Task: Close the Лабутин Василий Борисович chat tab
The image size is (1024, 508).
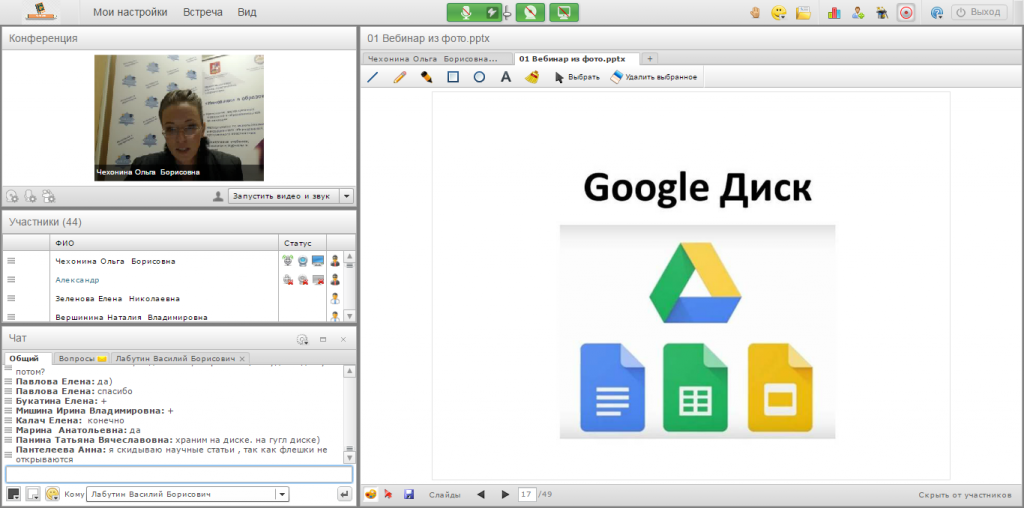Action: click(242, 358)
